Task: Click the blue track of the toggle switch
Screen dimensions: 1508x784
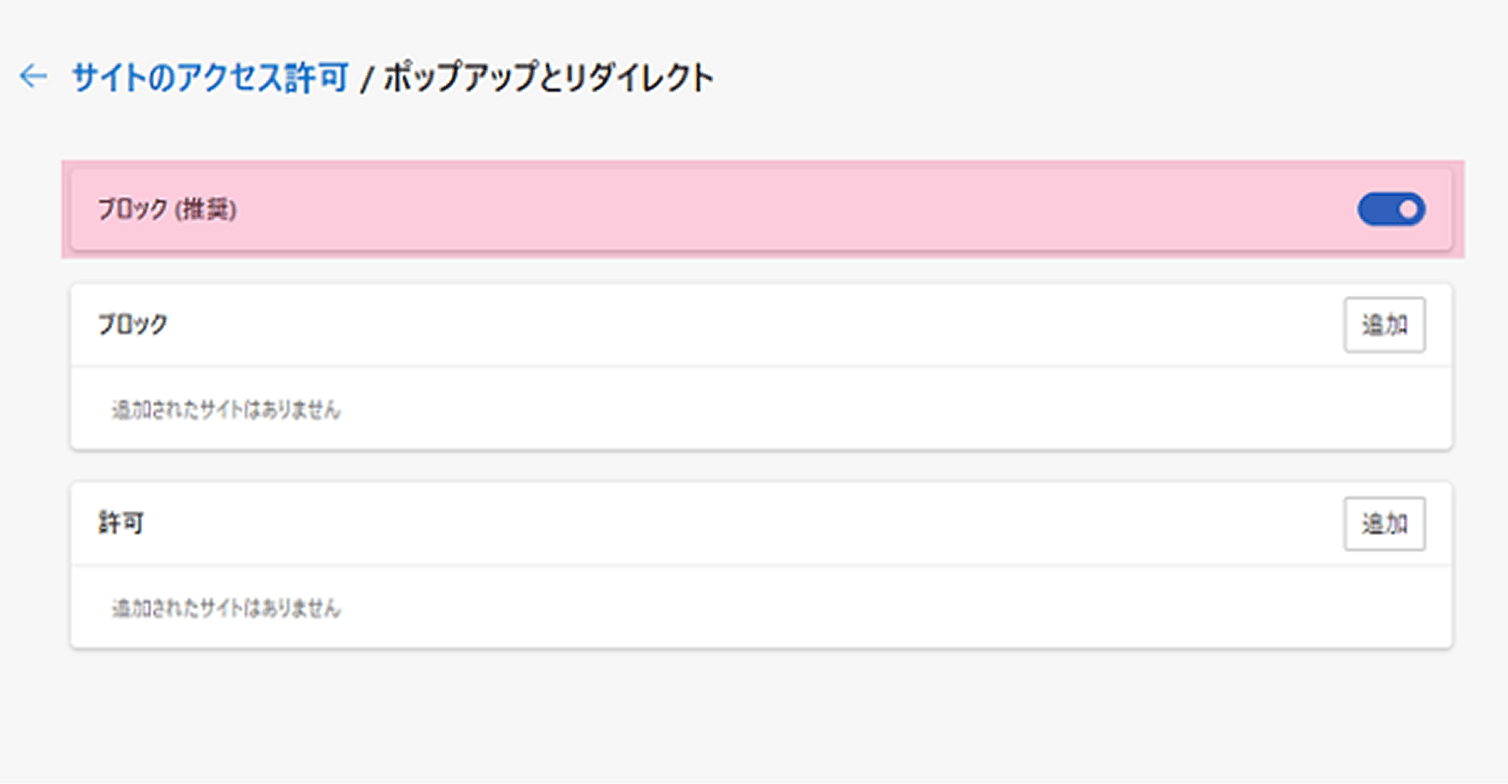Action: [1376, 210]
